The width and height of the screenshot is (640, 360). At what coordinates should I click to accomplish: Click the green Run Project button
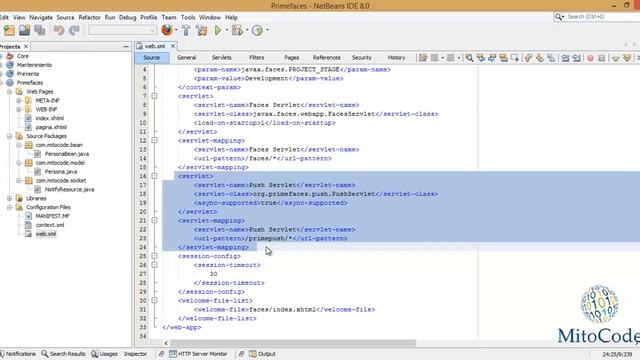pyautogui.click(x=218, y=30)
